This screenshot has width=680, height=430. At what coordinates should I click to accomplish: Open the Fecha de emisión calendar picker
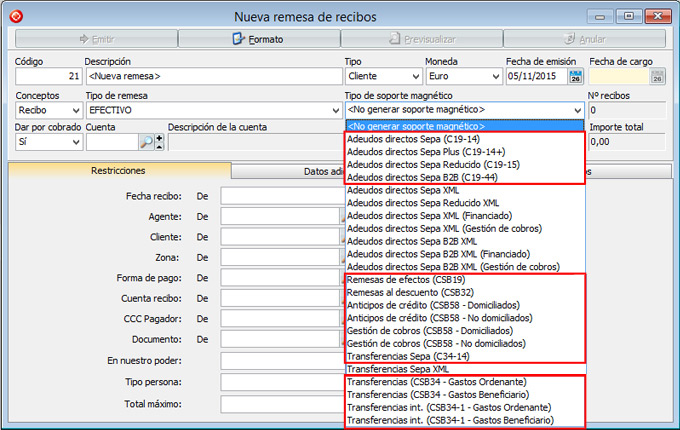[x=575, y=76]
